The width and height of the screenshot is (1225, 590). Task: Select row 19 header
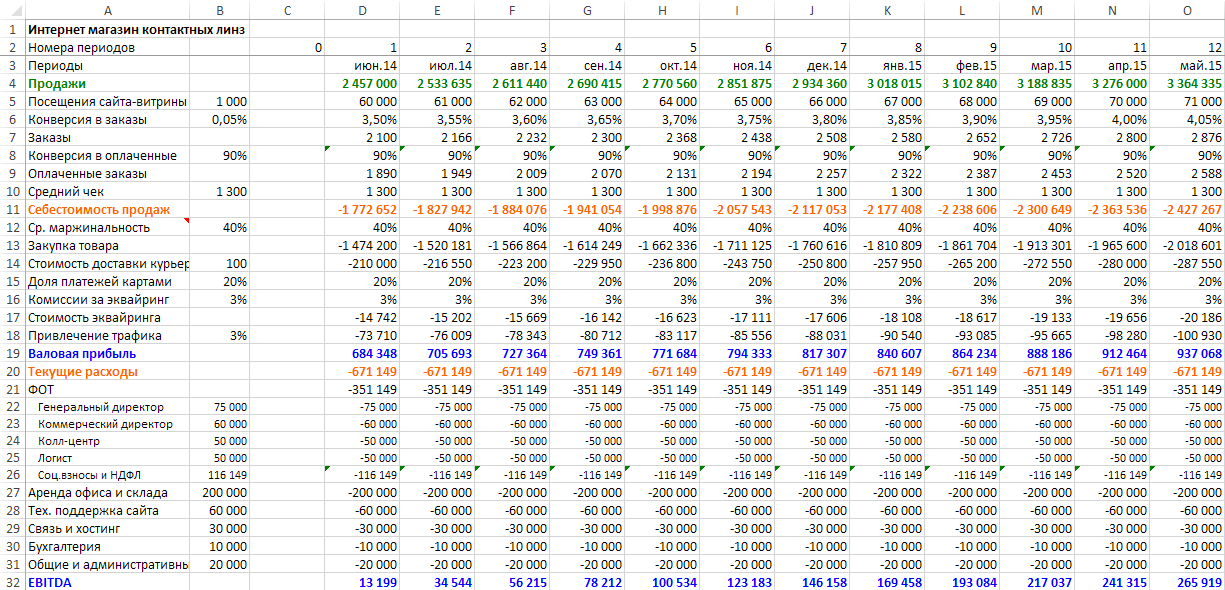tap(12, 353)
